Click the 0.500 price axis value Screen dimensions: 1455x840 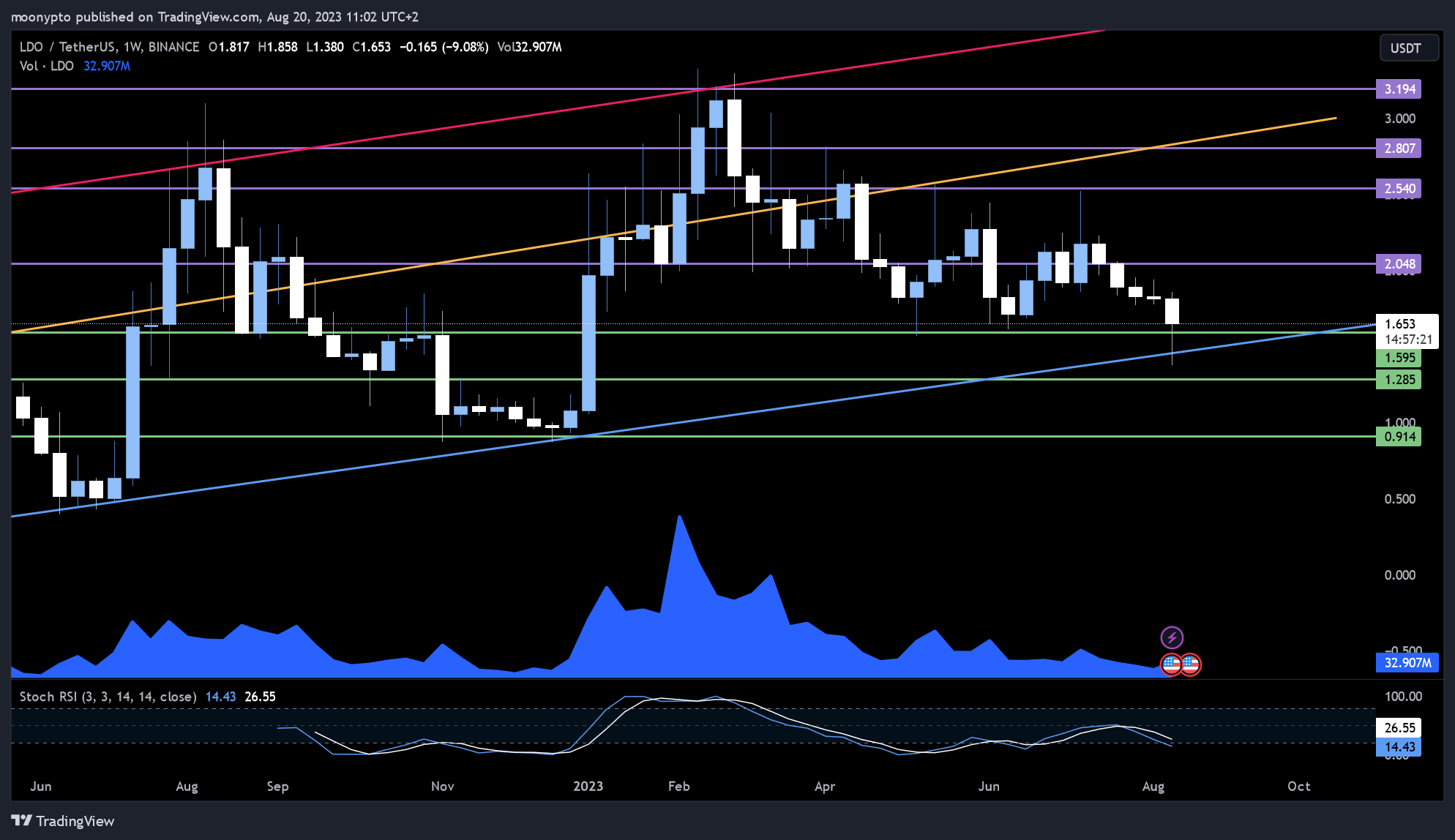1400,499
